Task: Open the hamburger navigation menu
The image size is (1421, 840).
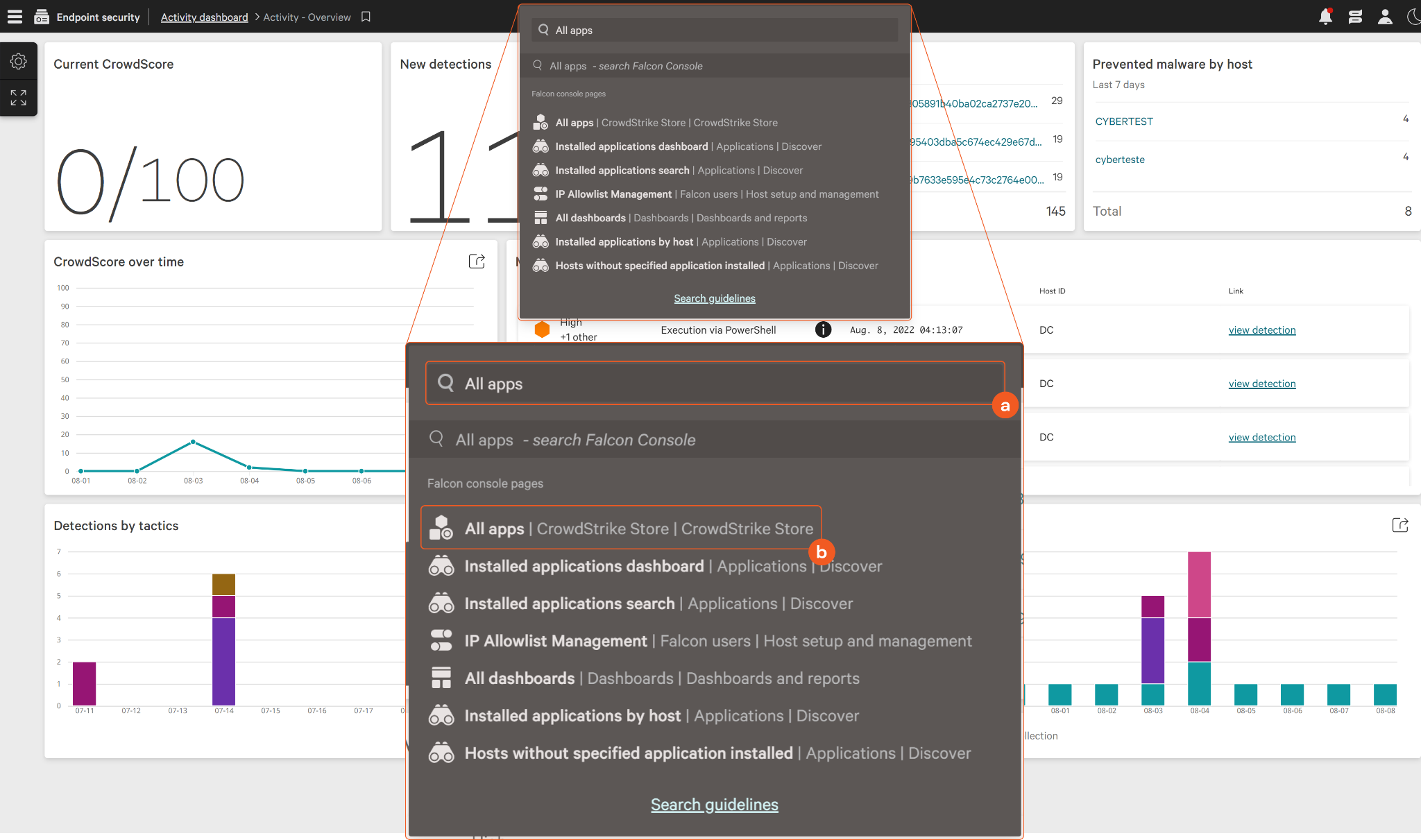Action: click(x=15, y=17)
